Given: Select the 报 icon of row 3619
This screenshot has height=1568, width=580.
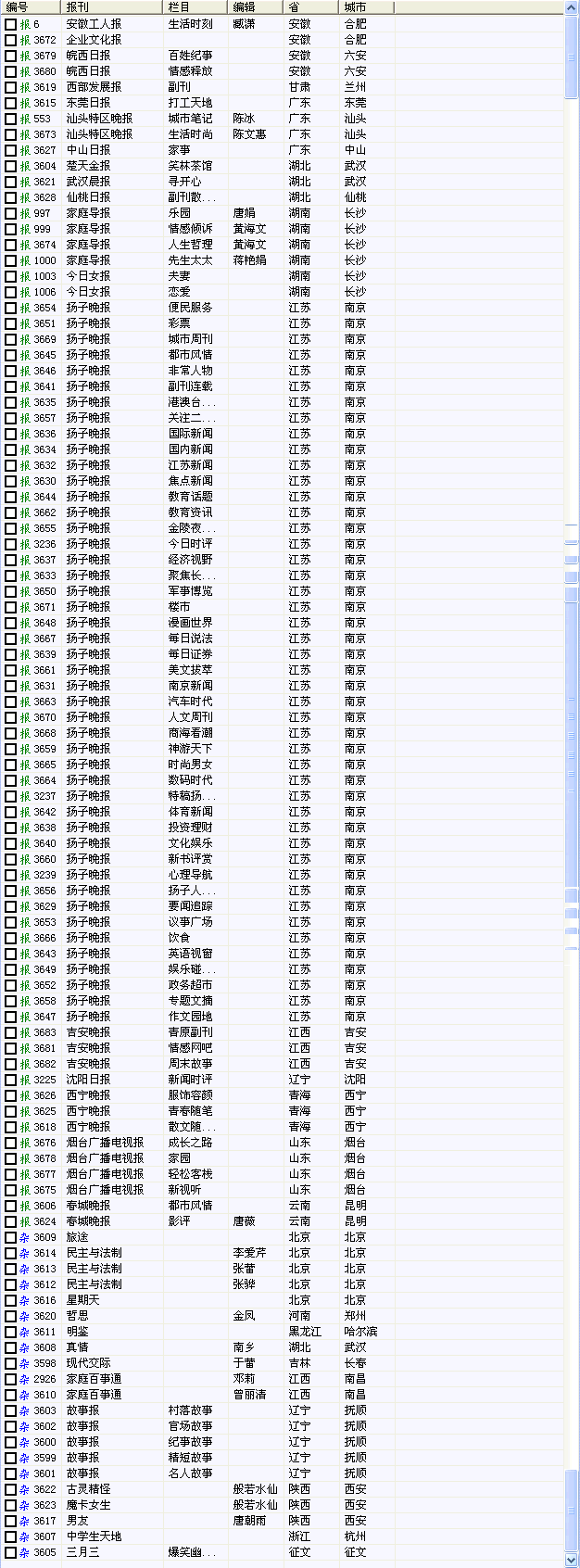Looking at the screenshot, I should pyautogui.click(x=25, y=87).
